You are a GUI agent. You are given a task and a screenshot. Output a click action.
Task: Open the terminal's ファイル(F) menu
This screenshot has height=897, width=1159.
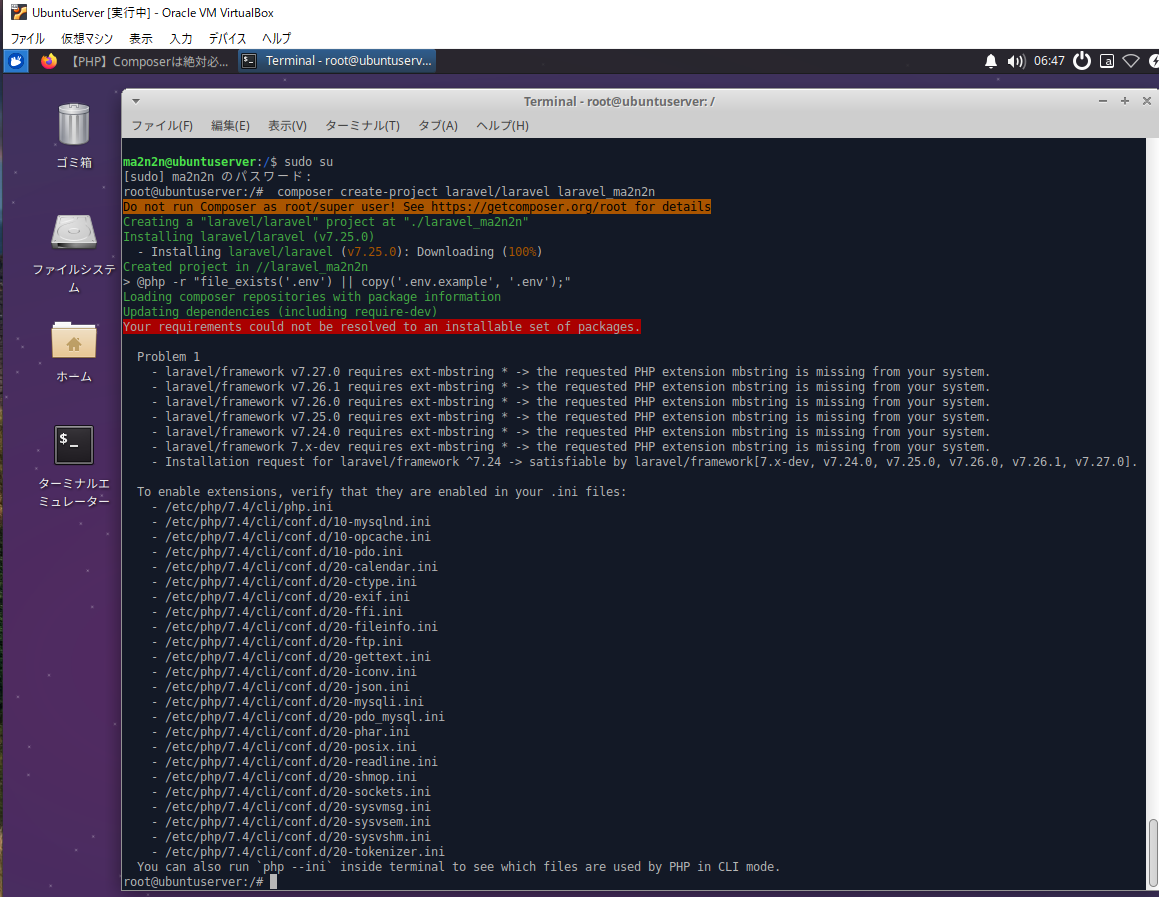click(162, 126)
